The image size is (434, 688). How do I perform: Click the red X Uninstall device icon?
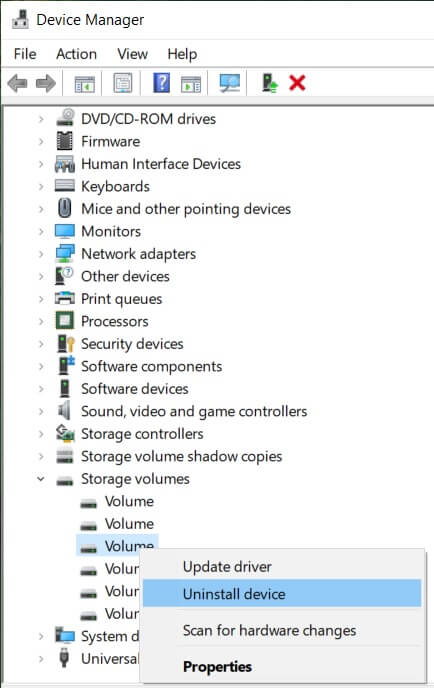[297, 82]
